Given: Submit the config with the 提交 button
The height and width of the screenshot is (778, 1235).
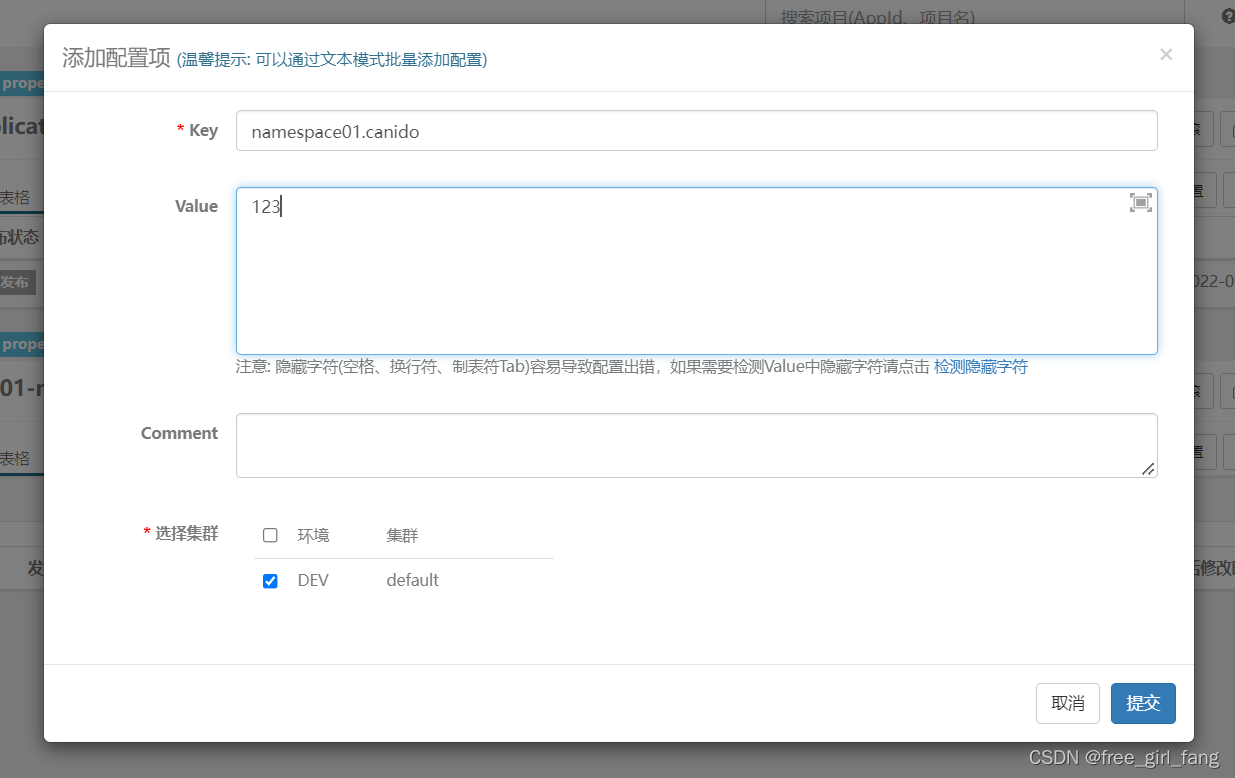Looking at the screenshot, I should coord(1143,703).
